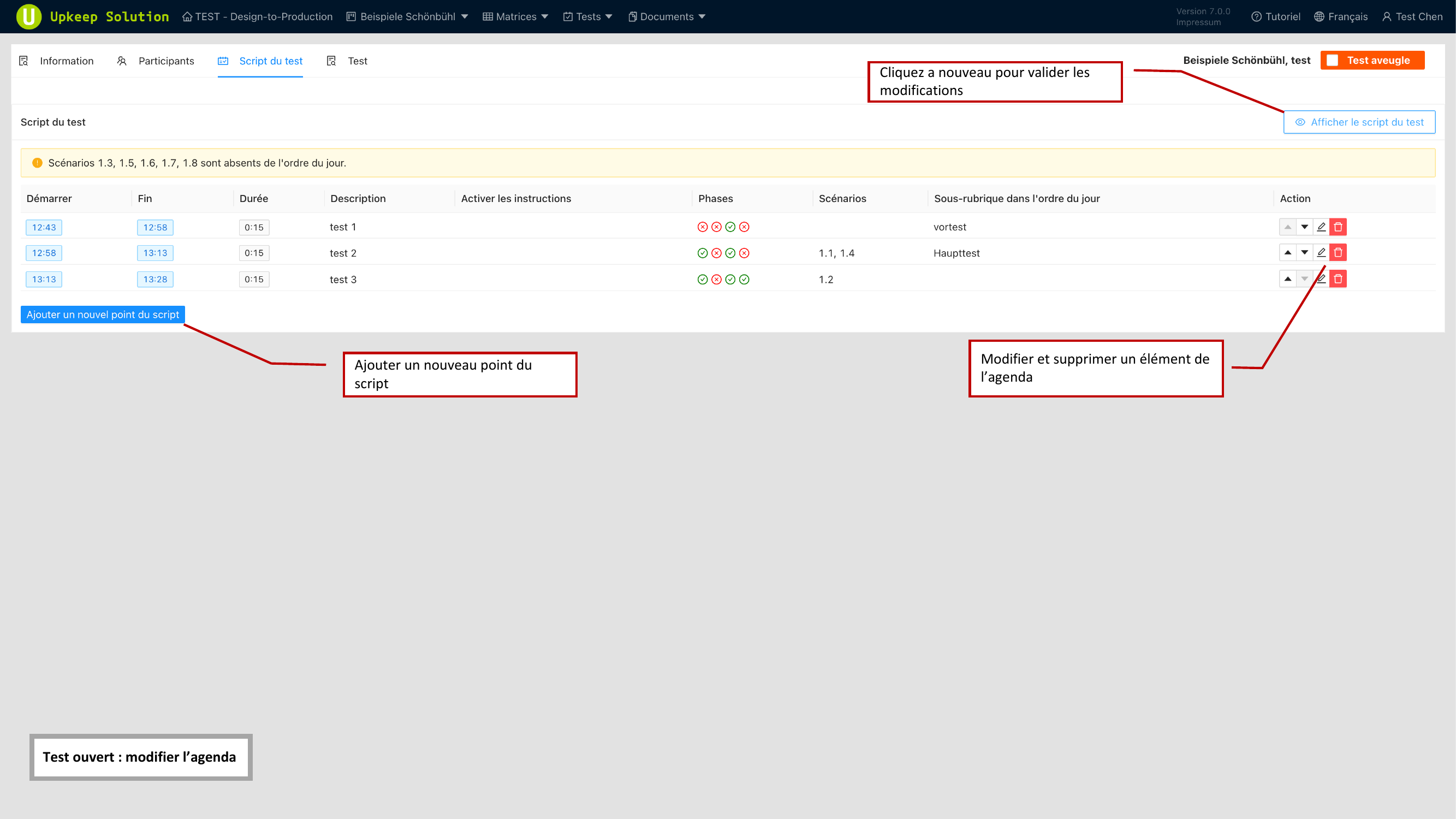Viewport: 1456px width, 819px height.
Task: Click Ajouter un nouvel point du script
Action: pos(103,314)
